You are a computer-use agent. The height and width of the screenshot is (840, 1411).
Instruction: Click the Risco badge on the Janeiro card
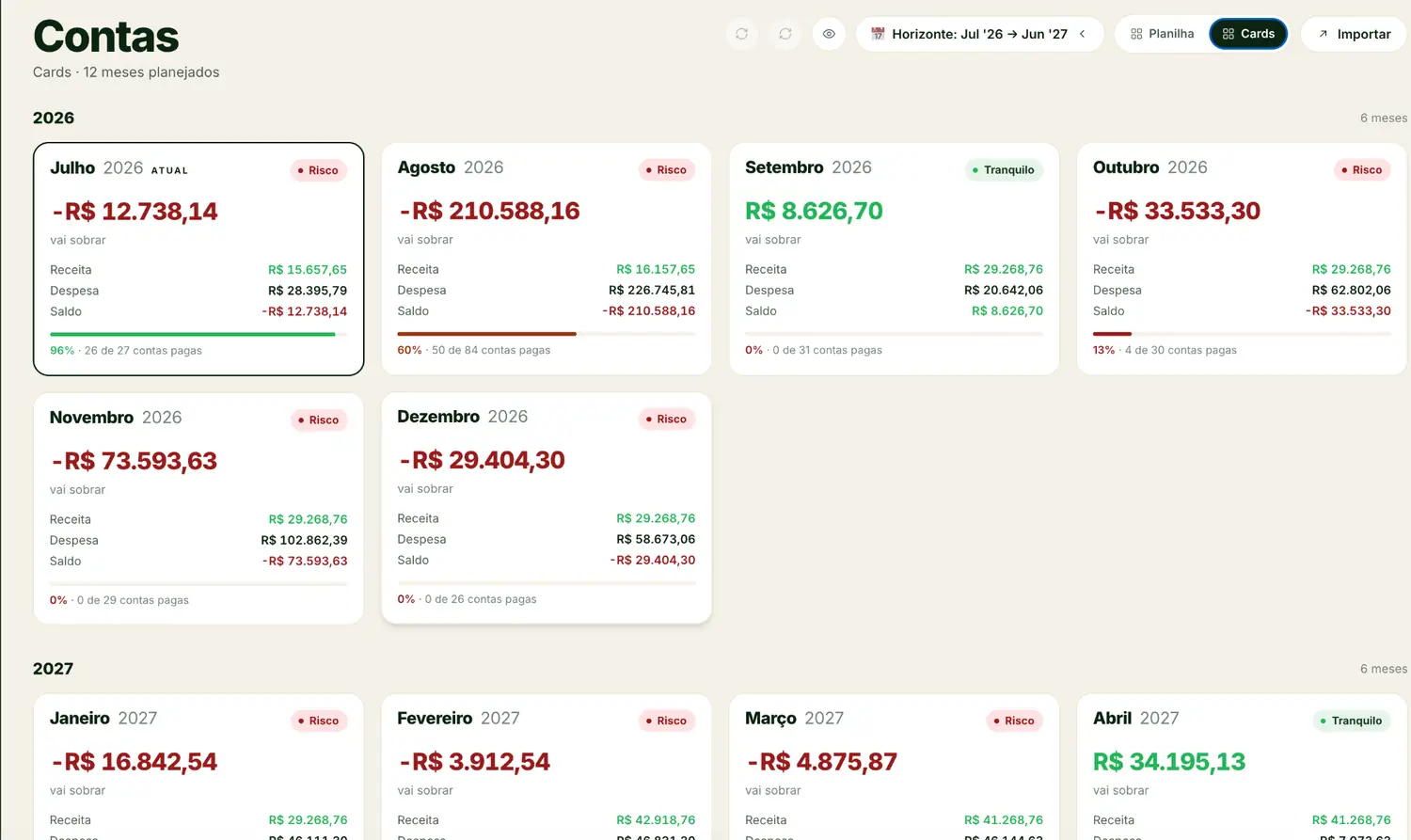coord(319,721)
